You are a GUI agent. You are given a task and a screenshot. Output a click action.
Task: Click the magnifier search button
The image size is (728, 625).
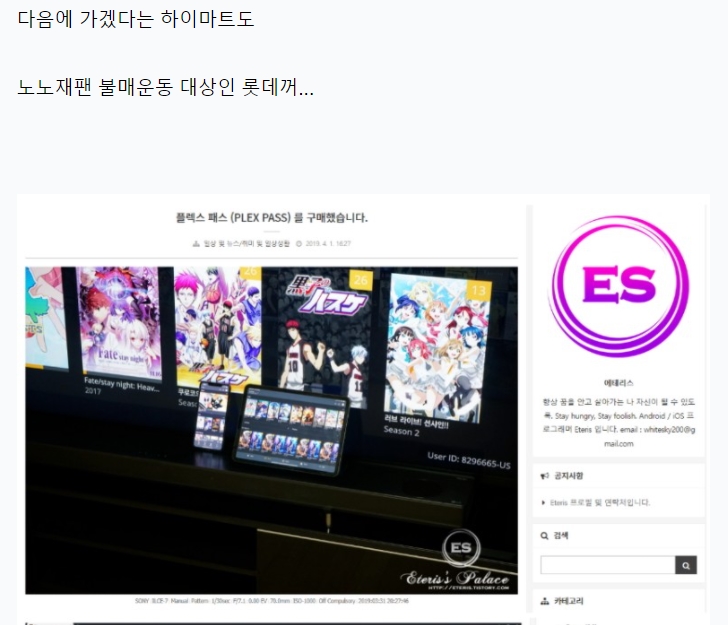tap(686, 565)
